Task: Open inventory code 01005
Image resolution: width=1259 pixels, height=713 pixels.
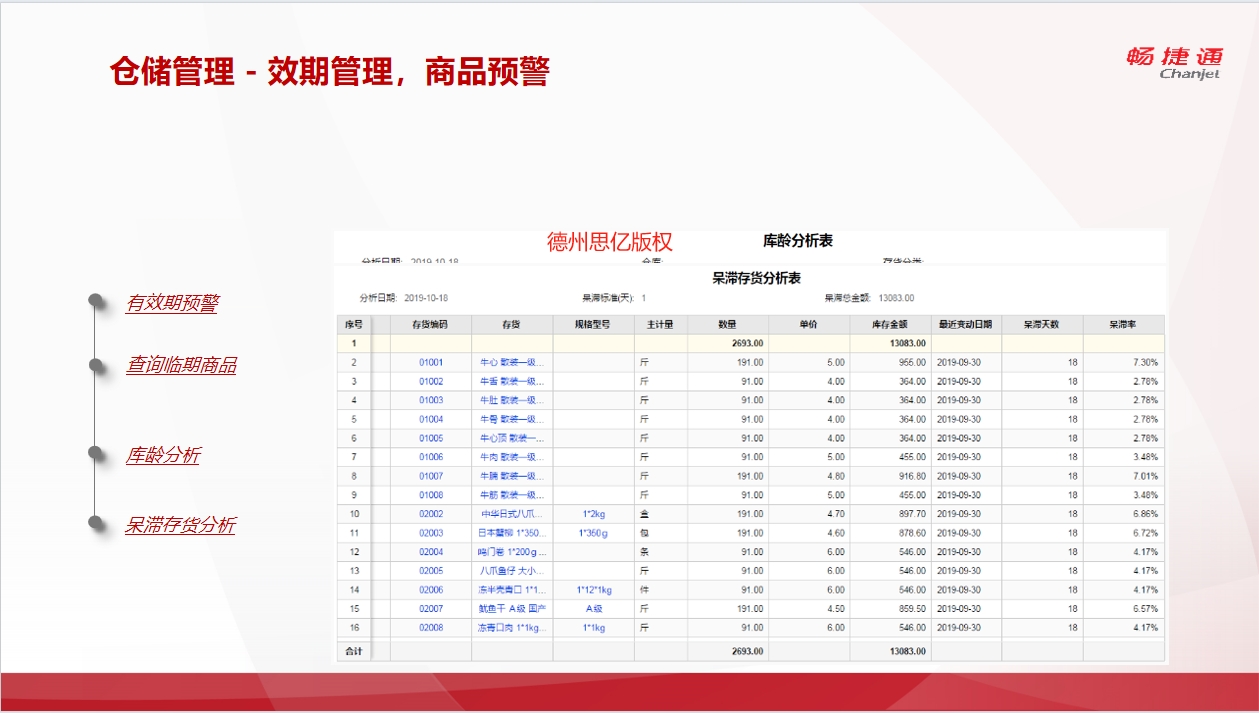Action: [x=431, y=438]
